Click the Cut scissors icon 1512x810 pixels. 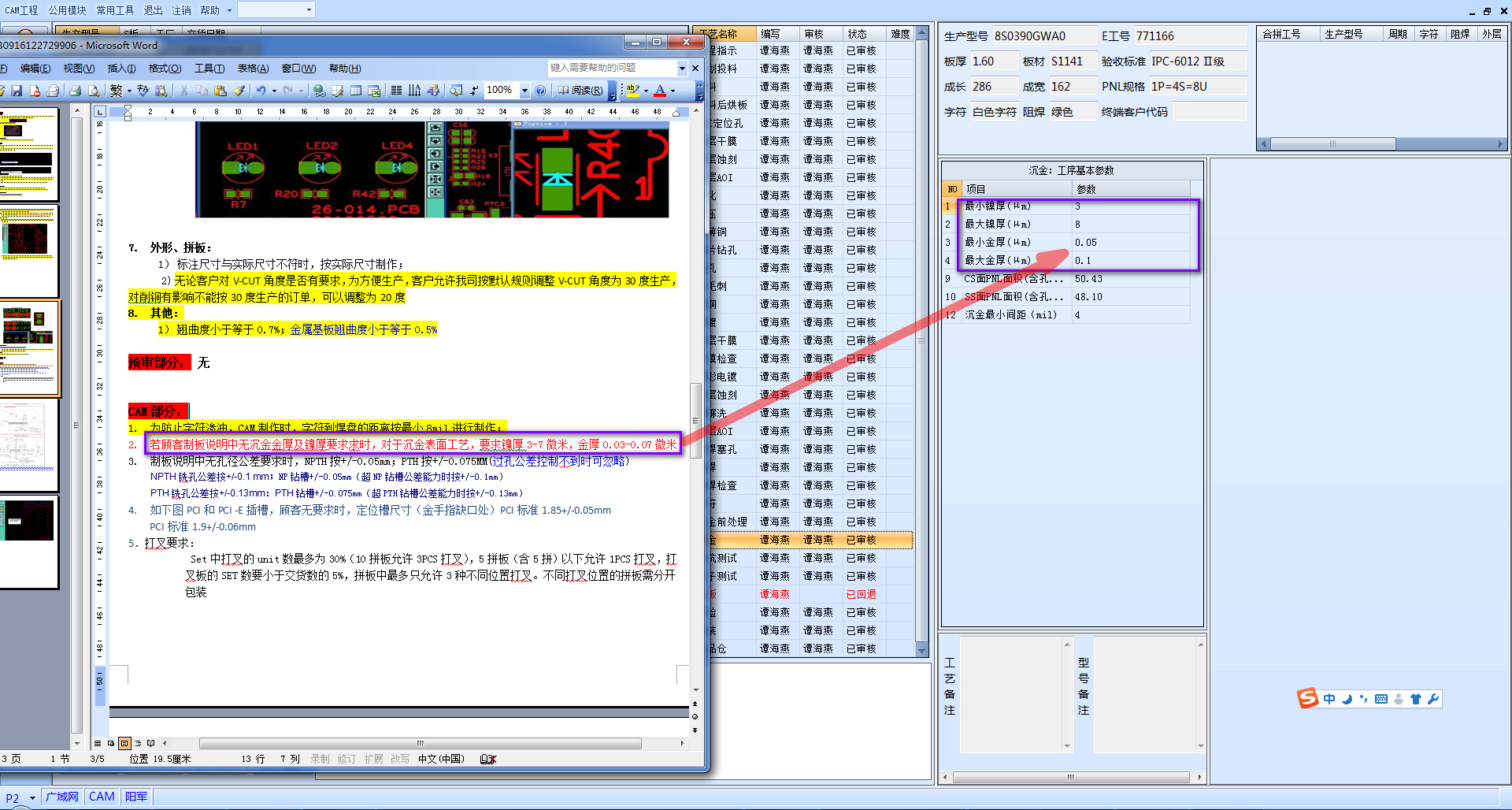[183, 91]
